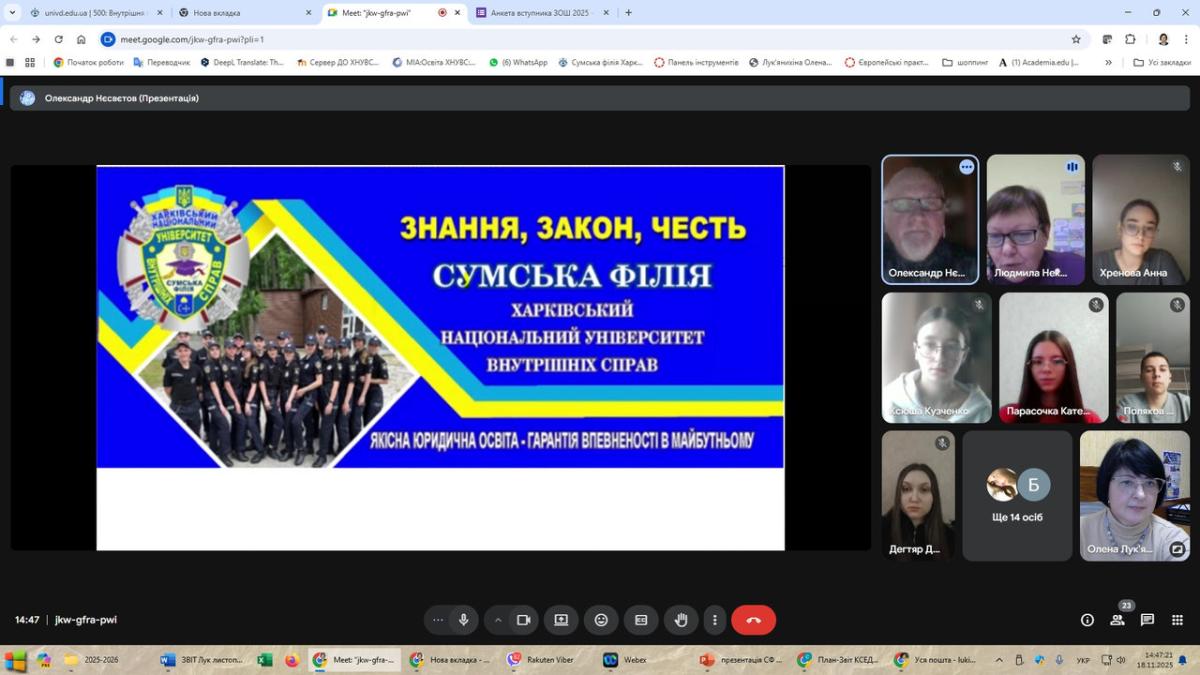The width and height of the screenshot is (1200, 675).
Task: Select the Дегтяр Д... participant tile
Action: click(x=918, y=496)
